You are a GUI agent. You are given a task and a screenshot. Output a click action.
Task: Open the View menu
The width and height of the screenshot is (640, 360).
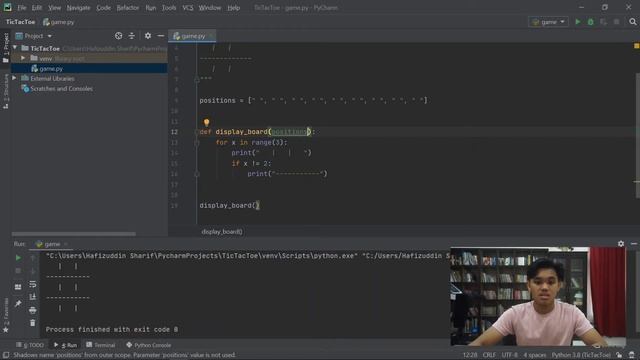(54, 7)
